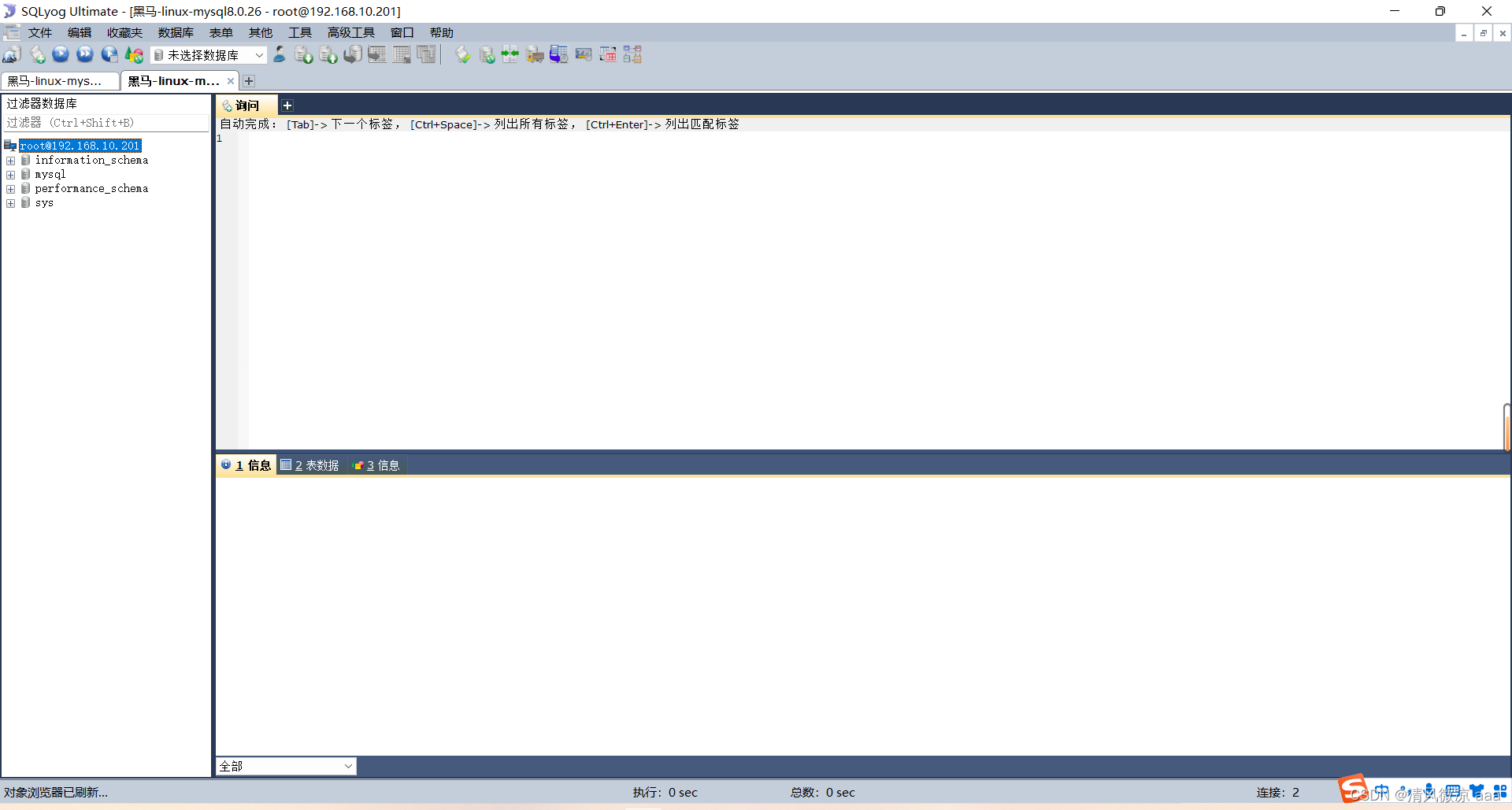The height and width of the screenshot is (810, 1512).
Task: Expand the performance_schema database node
Action: click(x=10, y=189)
